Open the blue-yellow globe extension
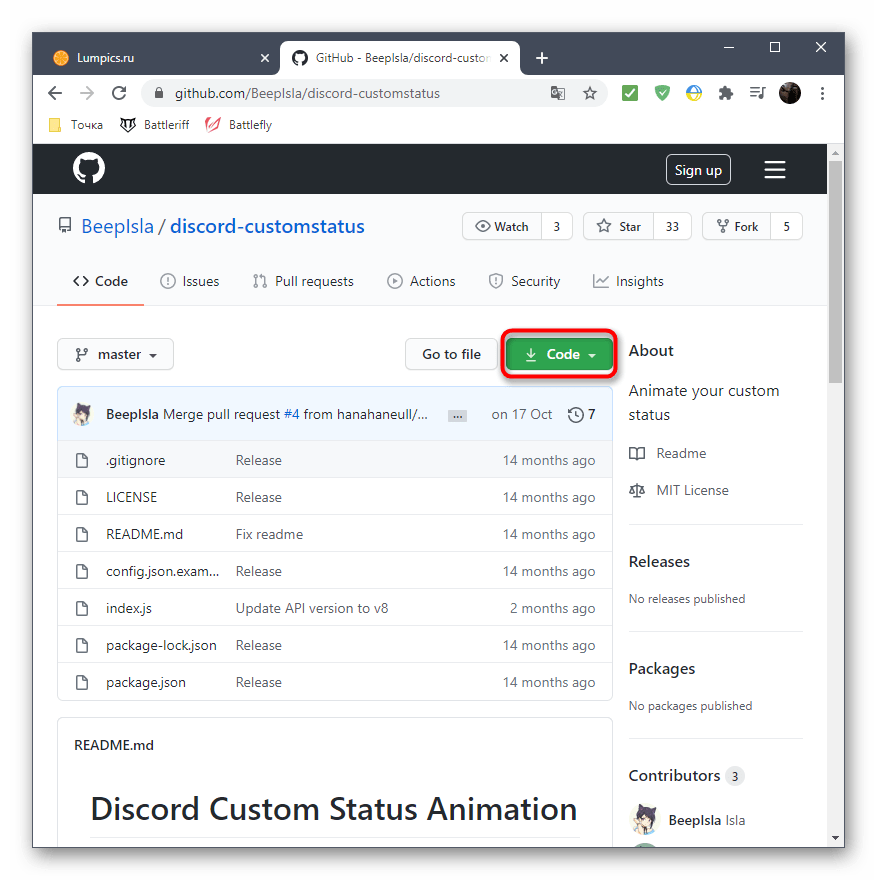Screen dimensions: 877x880 694,93
